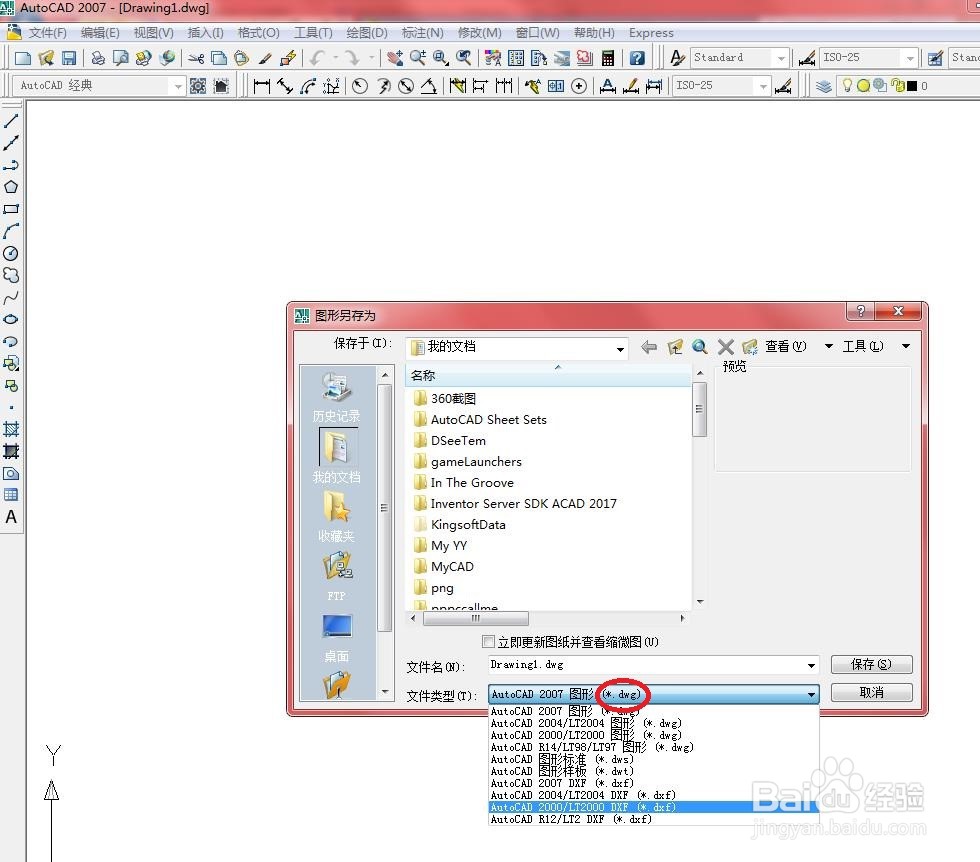
Task: Click the New drawing icon
Action: [x=22, y=58]
